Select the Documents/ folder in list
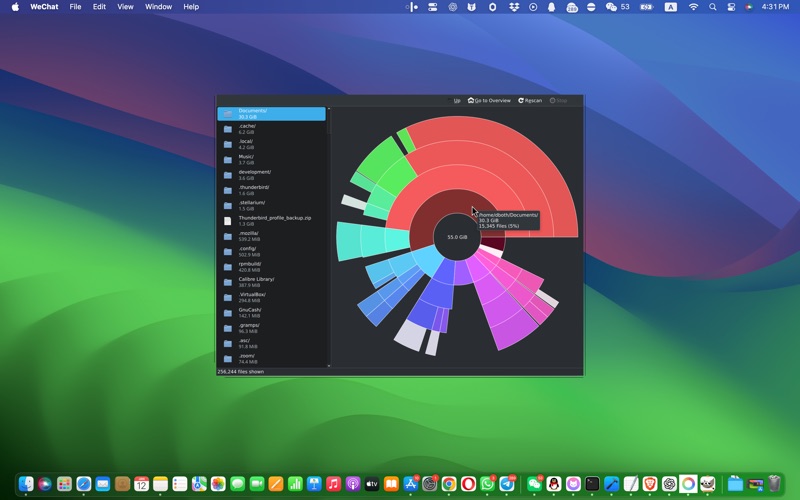Viewport: 800px width, 500px height. 271,114
